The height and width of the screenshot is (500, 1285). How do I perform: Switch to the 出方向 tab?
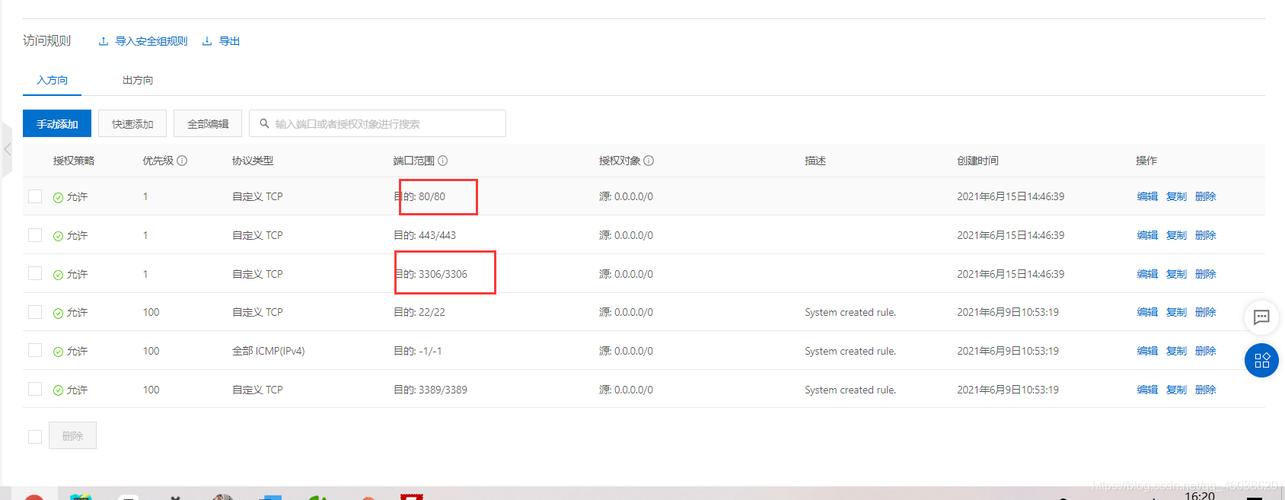(138, 80)
